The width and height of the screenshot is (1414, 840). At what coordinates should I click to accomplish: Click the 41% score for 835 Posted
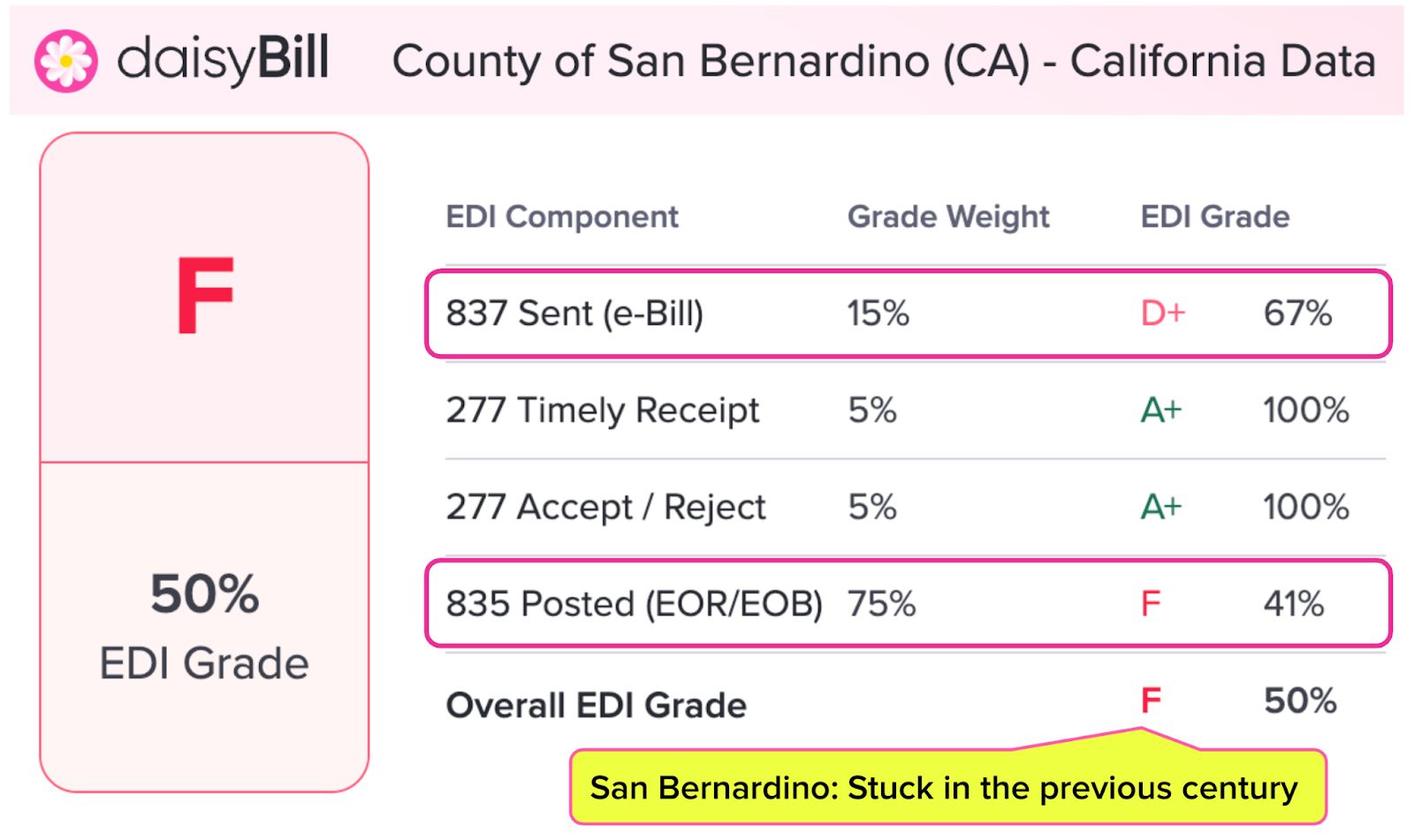point(1293,604)
